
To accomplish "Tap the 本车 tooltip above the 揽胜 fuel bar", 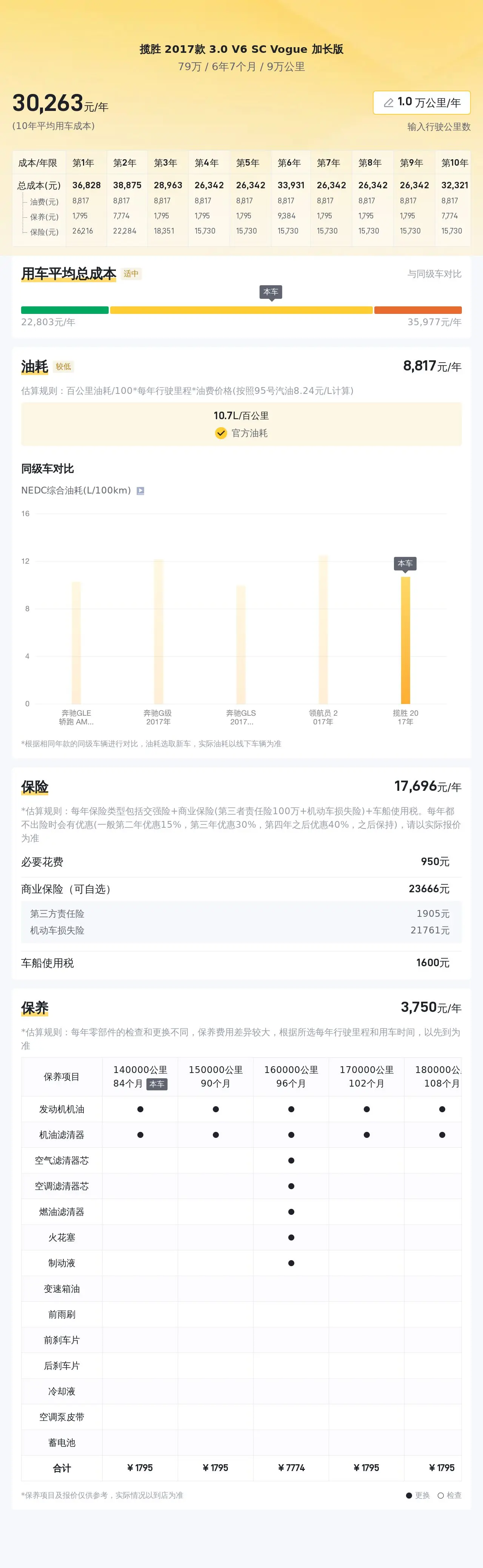I will tap(405, 564).
